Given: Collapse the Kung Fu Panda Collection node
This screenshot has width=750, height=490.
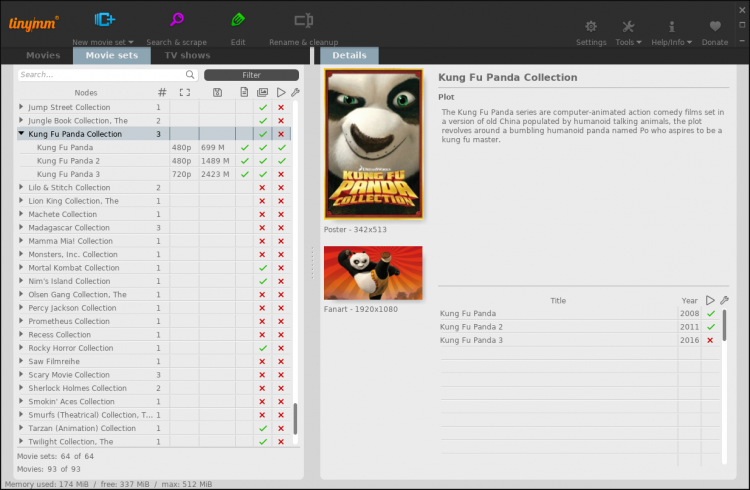Looking at the screenshot, I should pyautogui.click(x=22, y=134).
